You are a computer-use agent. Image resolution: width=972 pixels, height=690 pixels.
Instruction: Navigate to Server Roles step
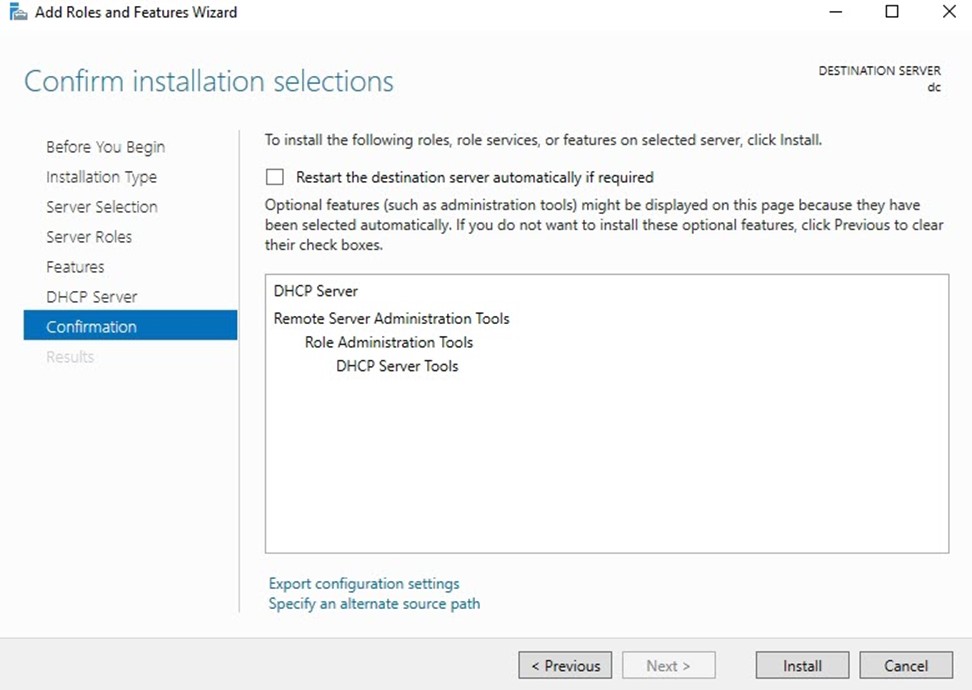click(89, 237)
